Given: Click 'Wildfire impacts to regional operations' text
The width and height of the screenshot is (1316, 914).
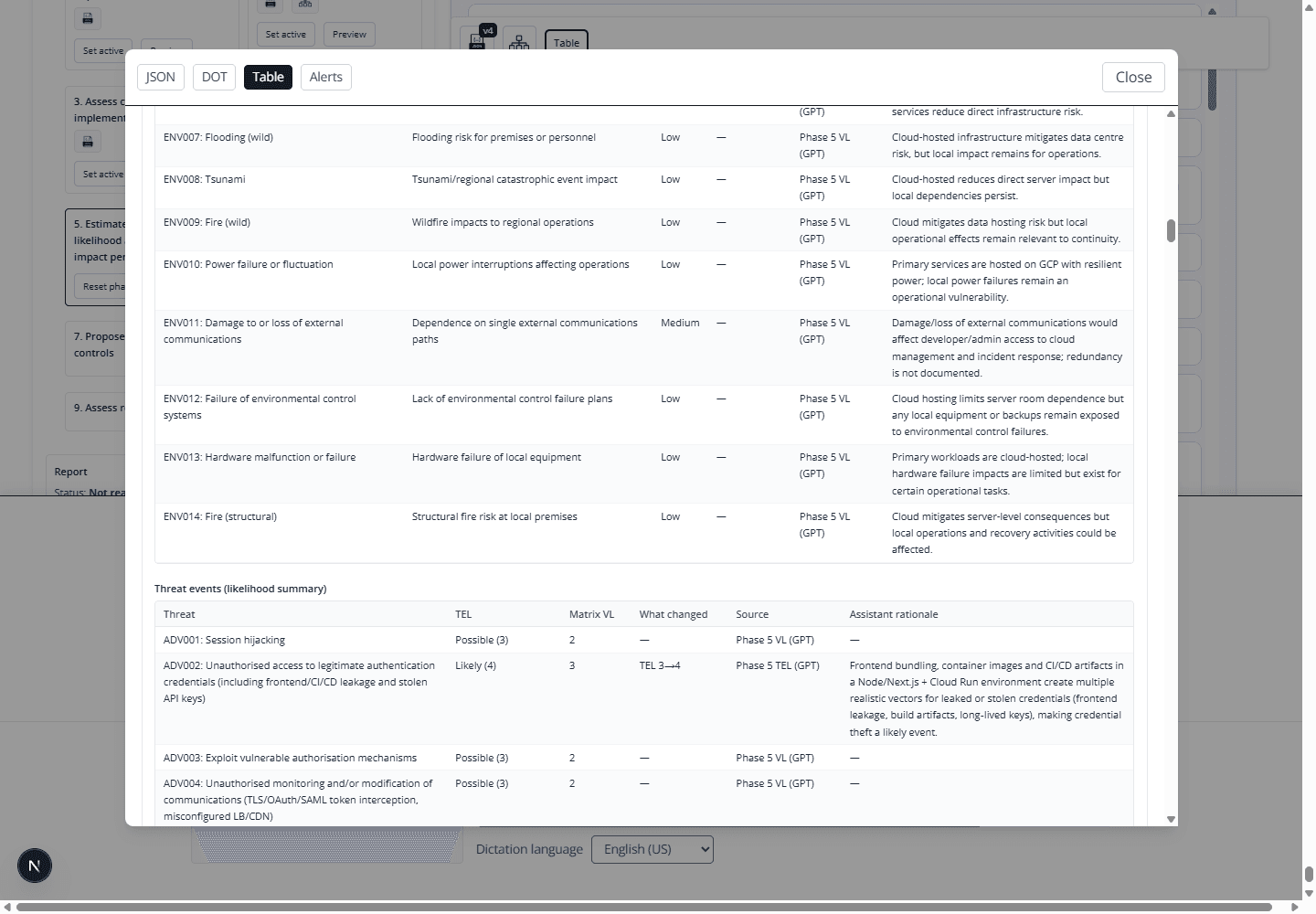Looking at the screenshot, I should tap(503, 222).
